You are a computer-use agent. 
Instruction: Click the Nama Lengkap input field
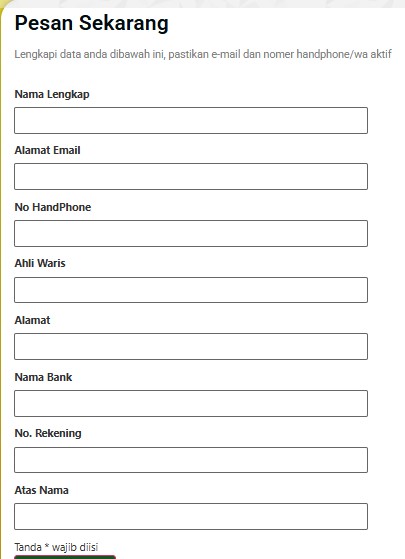pyautogui.click(x=191, y=120)
